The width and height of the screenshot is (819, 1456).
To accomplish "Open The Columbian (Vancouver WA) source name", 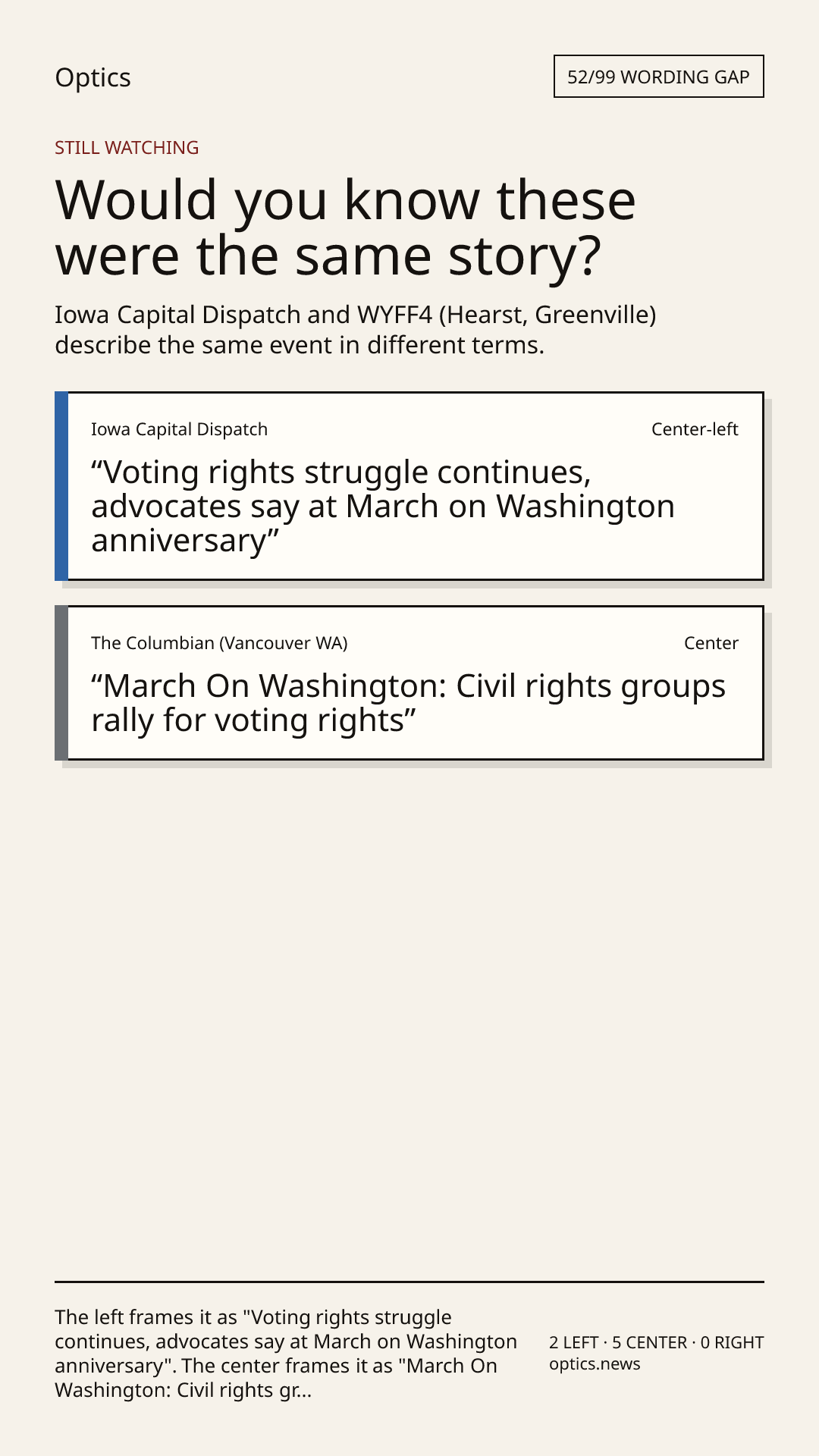I will (219, 643).
